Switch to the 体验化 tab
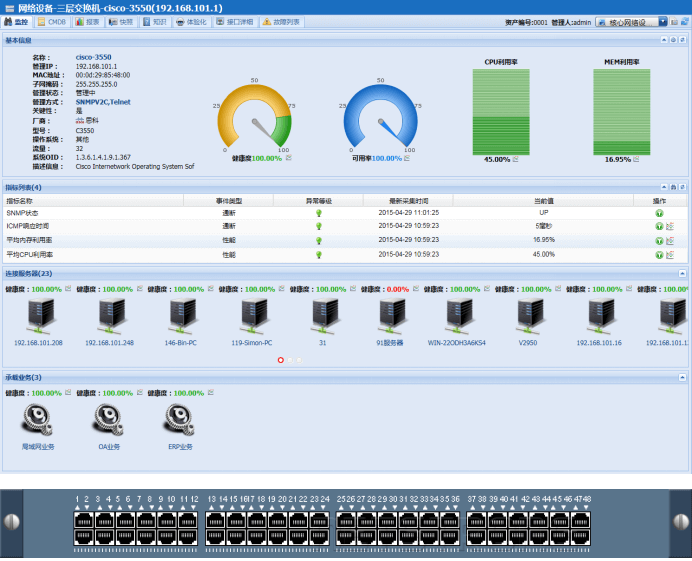This screenshot has width=692, height=561. pyautogui.click(x=191, y=22)
